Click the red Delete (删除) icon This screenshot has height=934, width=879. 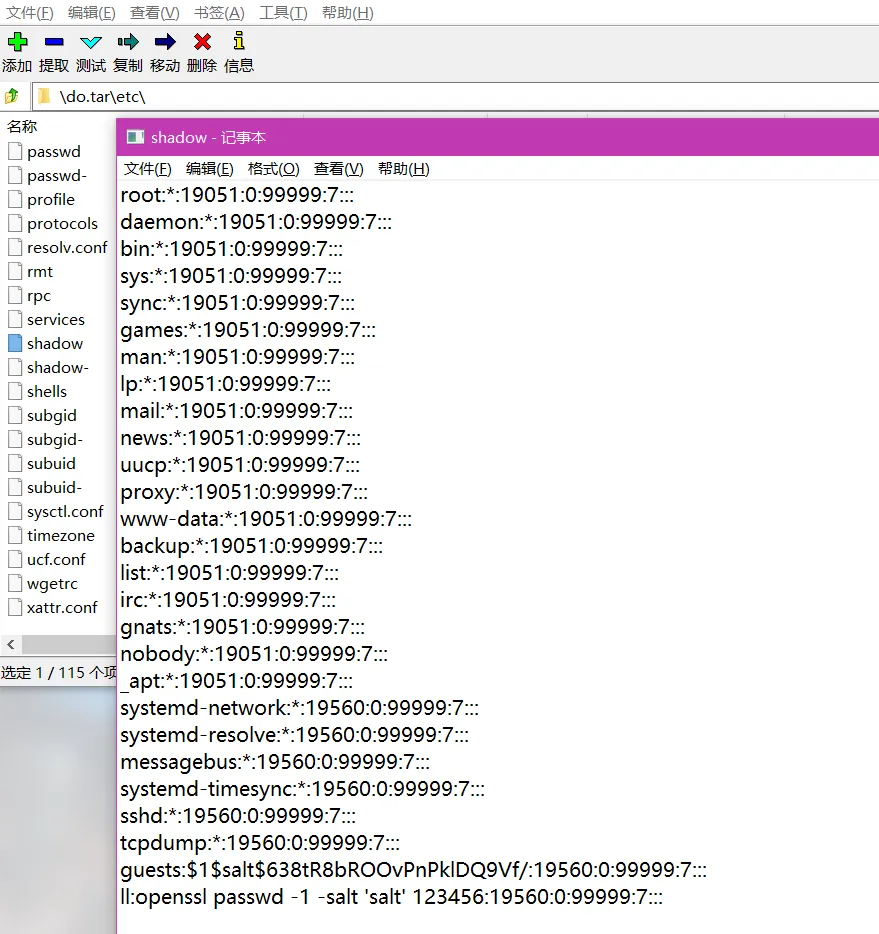pos(202,42)
